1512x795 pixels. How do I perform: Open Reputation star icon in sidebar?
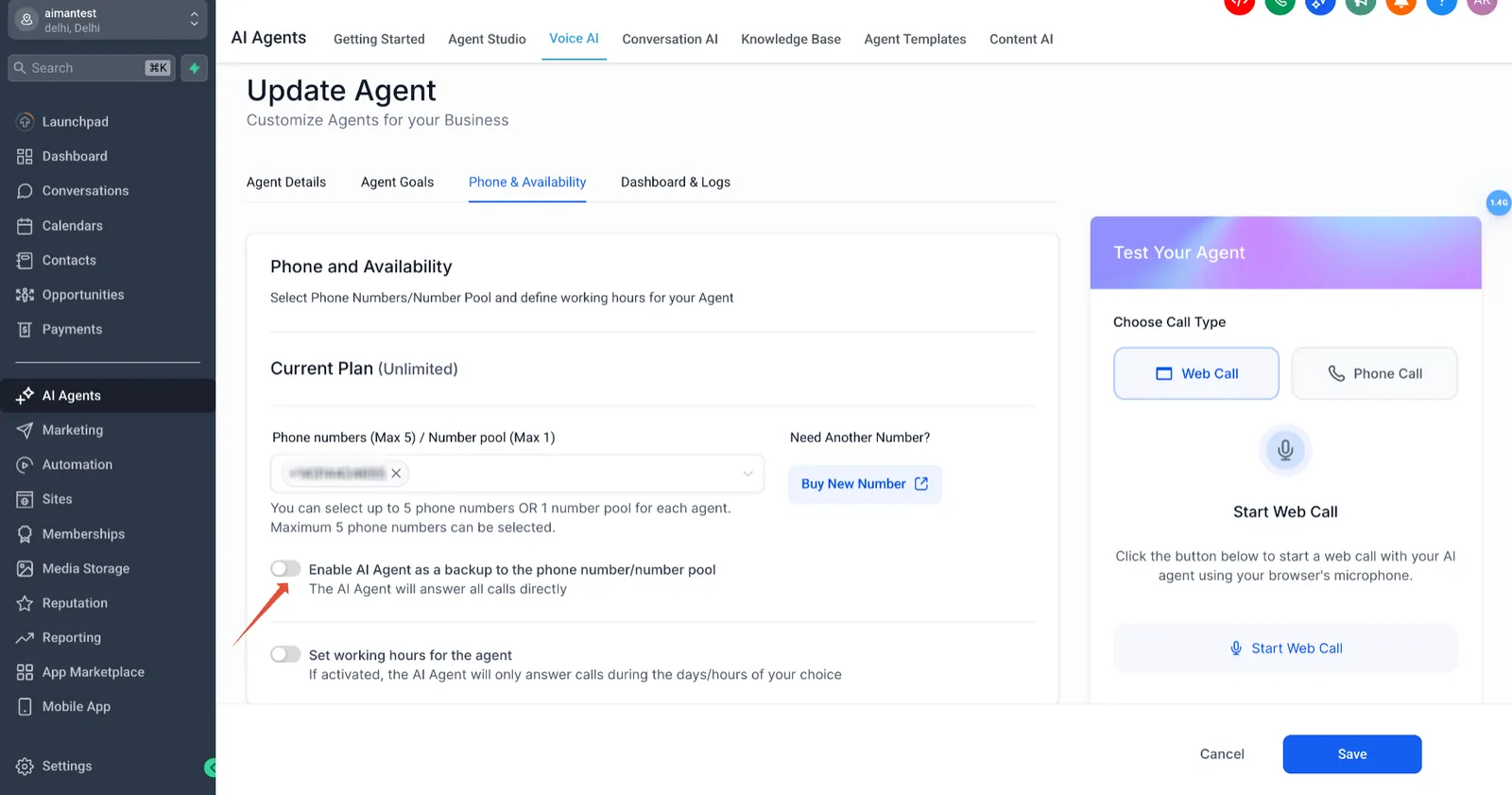[x=25, y=603]
